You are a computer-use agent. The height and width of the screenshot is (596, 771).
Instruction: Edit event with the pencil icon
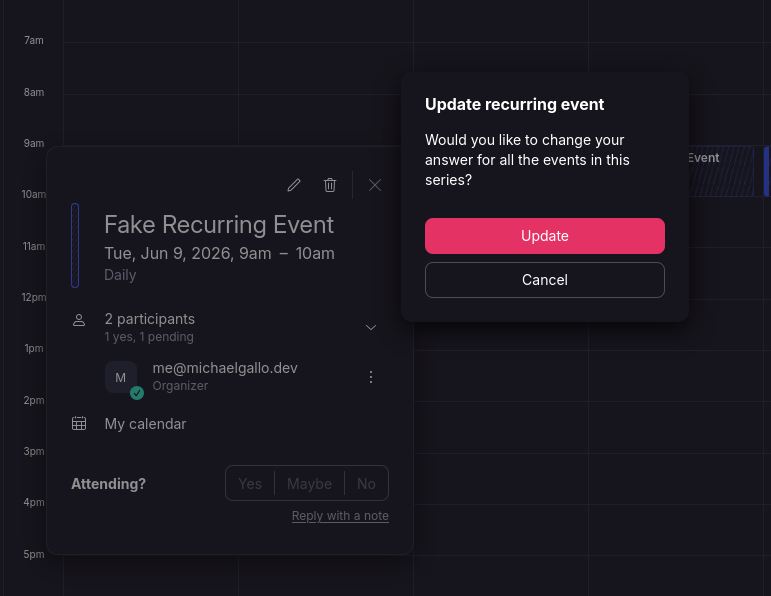click(x=294, y=185)
